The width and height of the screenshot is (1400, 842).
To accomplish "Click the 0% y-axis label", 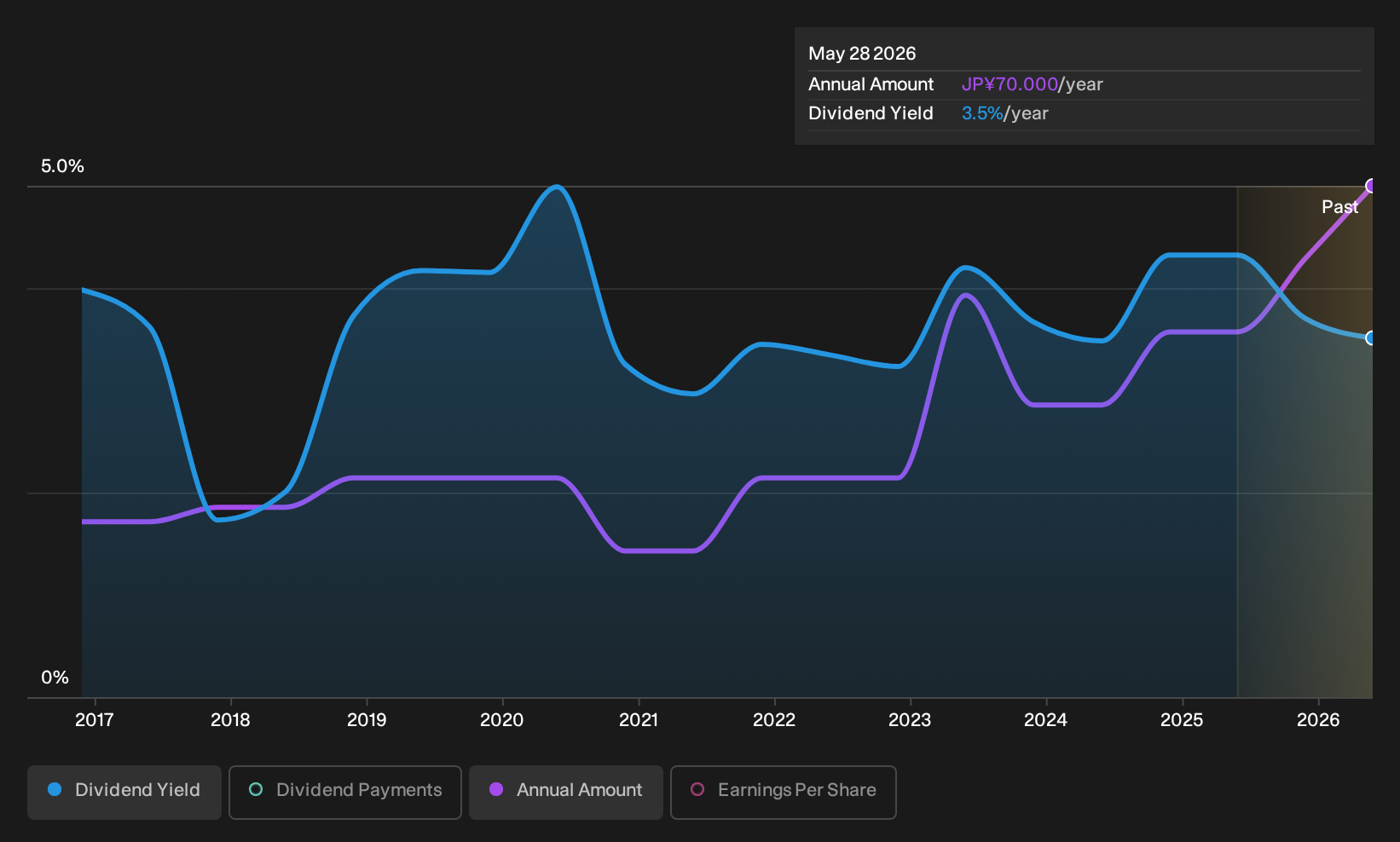I will click(55, 678).
